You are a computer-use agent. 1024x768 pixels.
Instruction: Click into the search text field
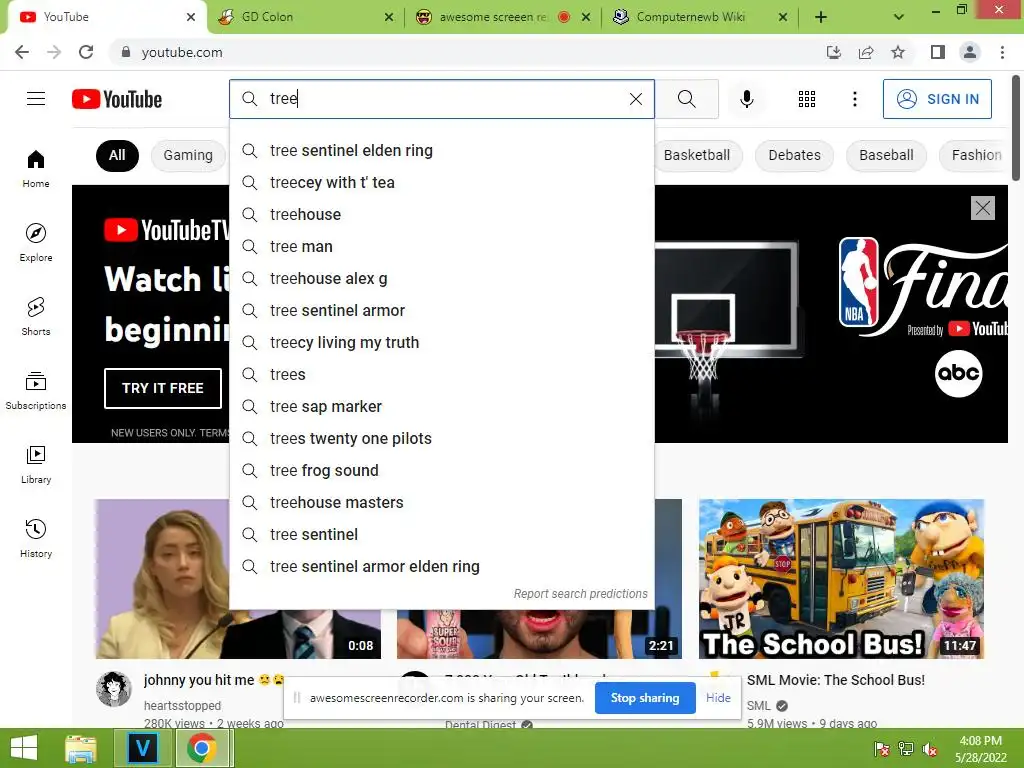pos(444,99)
